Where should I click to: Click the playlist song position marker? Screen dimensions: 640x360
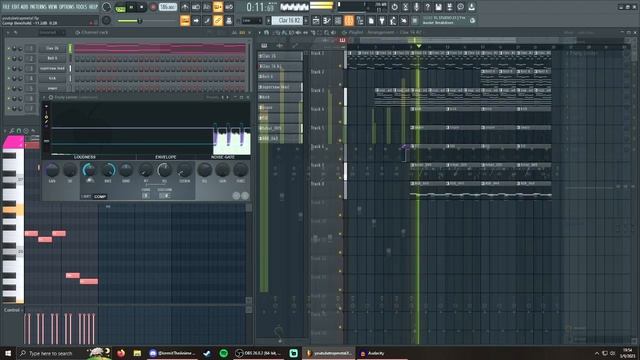click(418, 46)
